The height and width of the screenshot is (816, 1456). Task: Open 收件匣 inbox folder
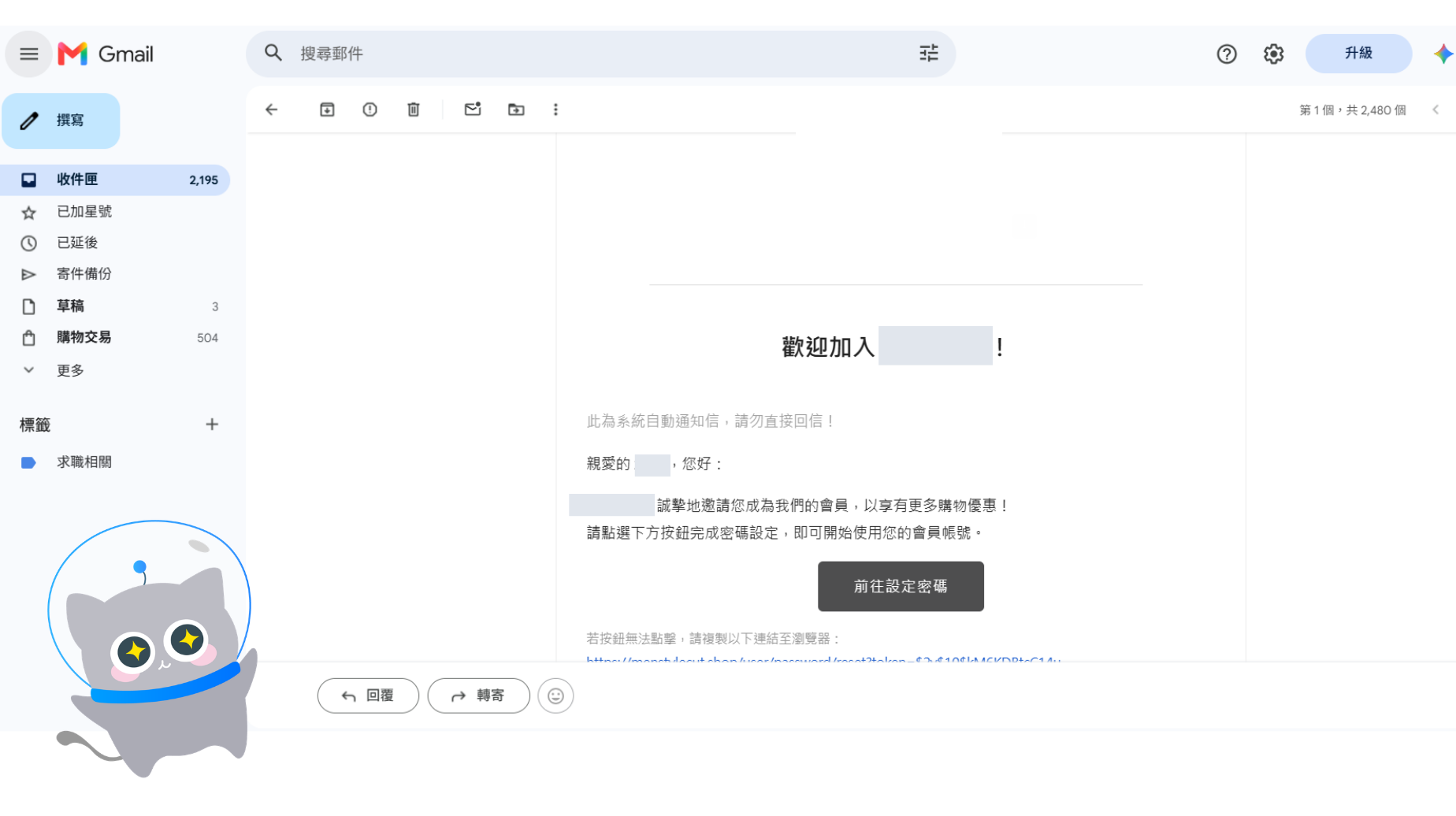115,180
